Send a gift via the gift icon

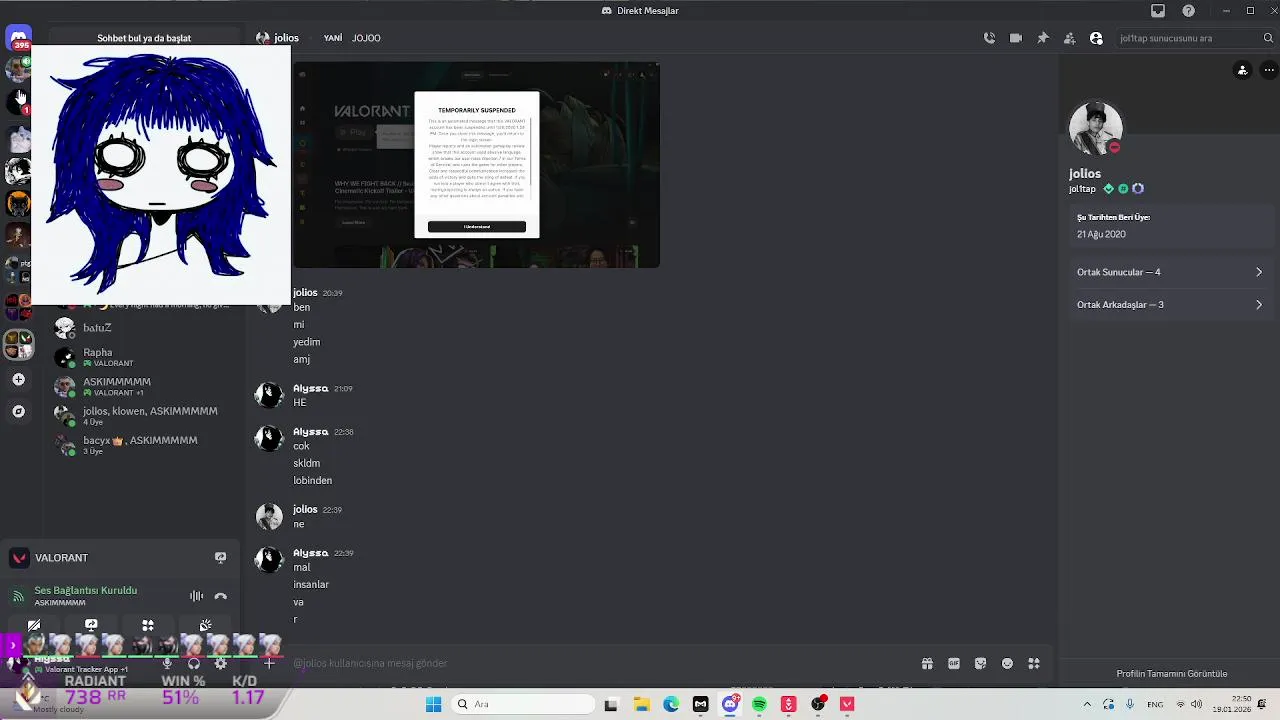tap(927, 663)
